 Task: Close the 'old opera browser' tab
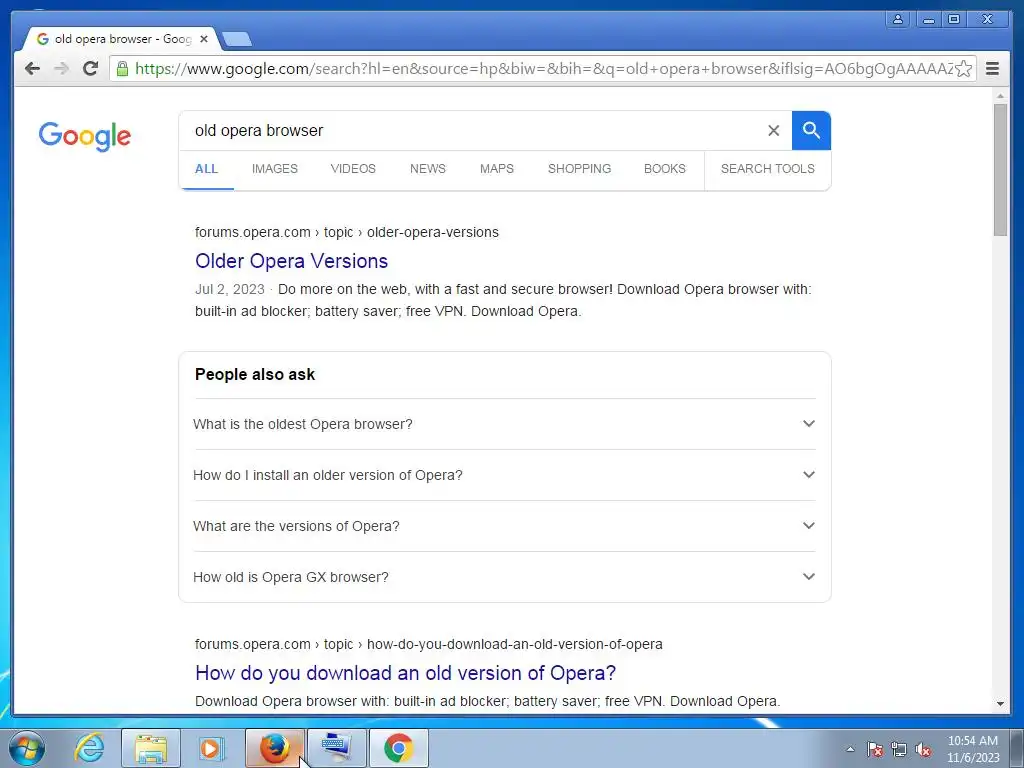pyautogui.click(x=204, y=39)
